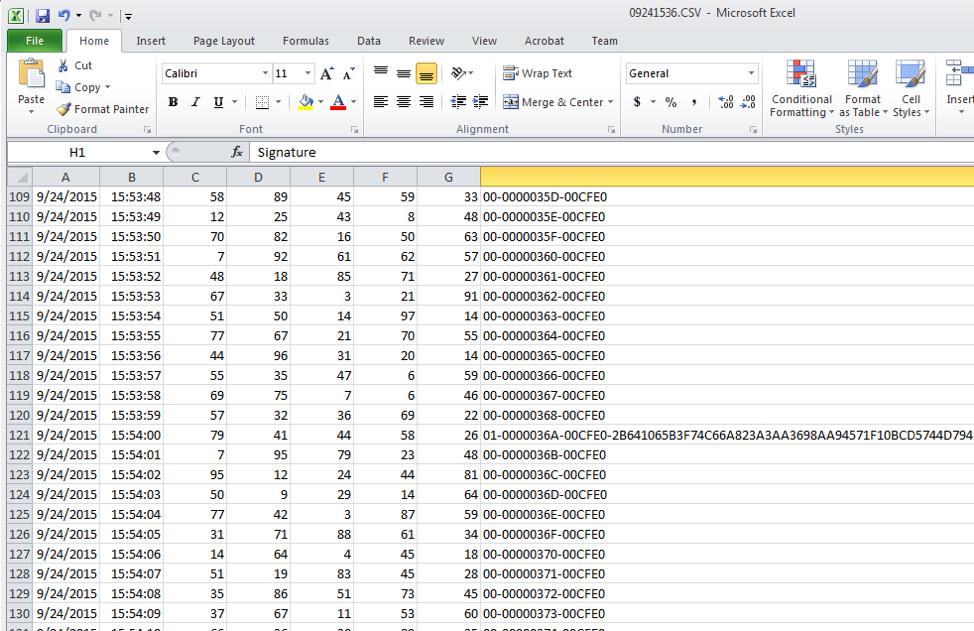Toggle the highlighted Bottom Align button
This screenshot has width=974, height=631.
coord(426,73)
